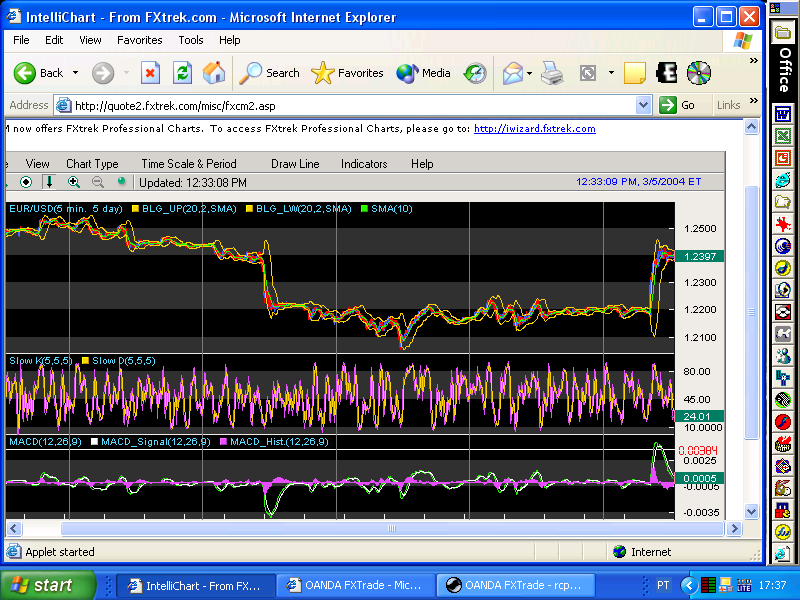Expand the Links bar chevron
This screenshot has height=600, width=800.
click(x=754, y=101)
